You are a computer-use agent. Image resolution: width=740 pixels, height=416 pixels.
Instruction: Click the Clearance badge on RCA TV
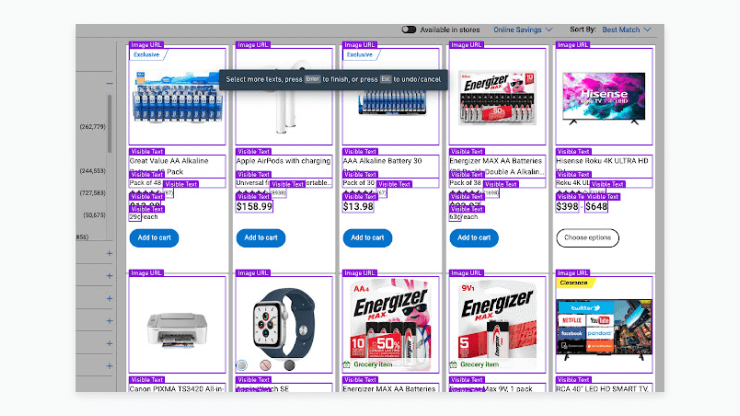coord(575,283)
